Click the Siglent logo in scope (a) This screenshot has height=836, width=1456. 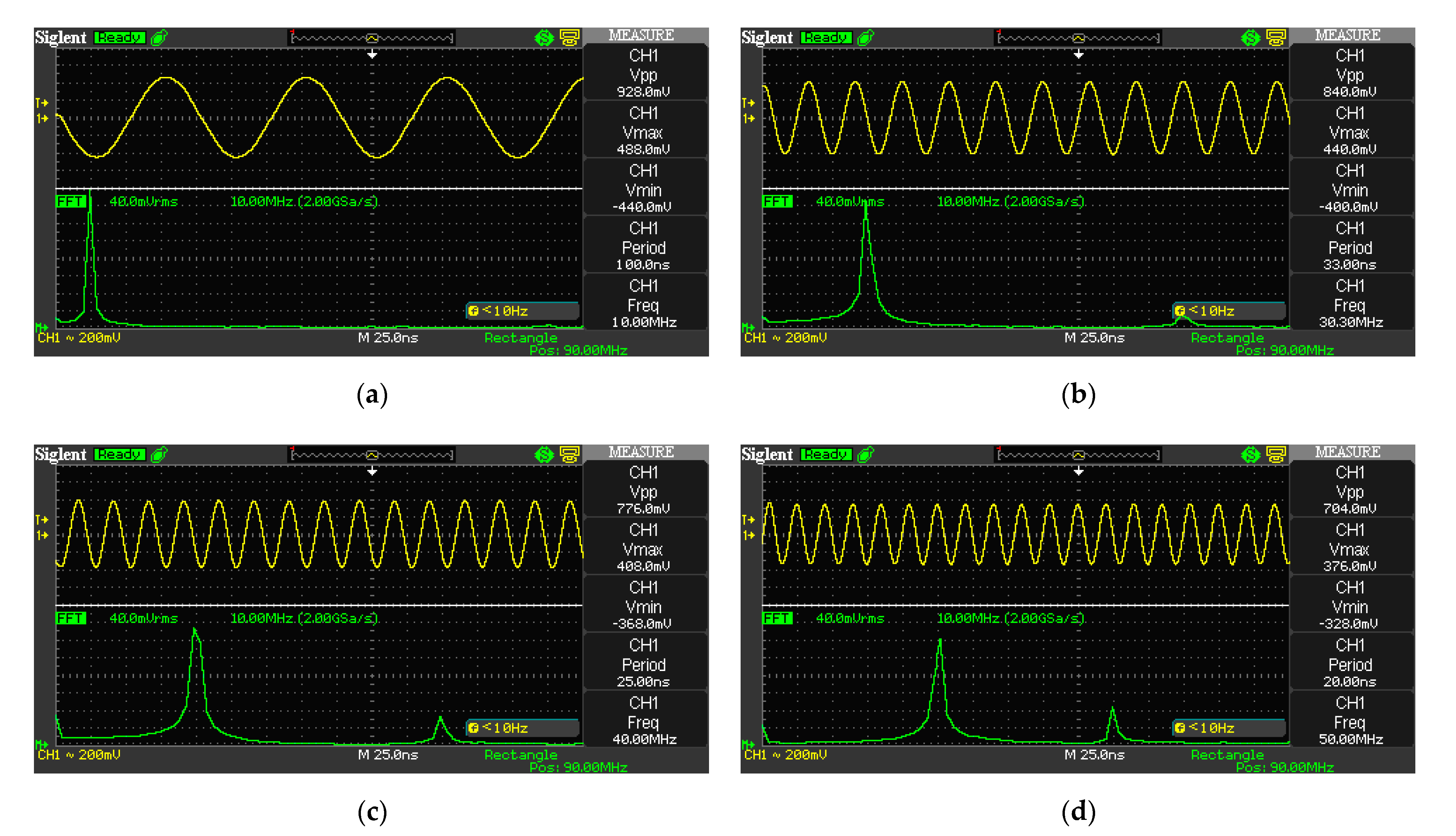(61, 37)
